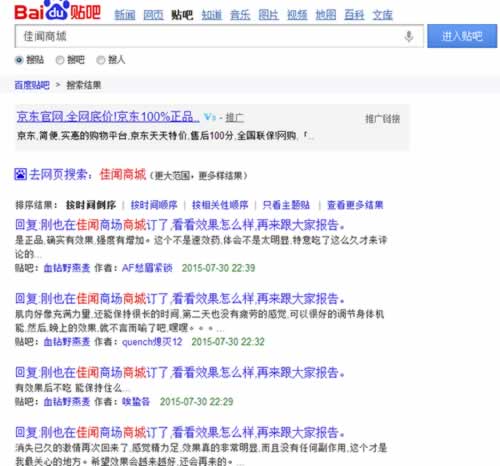Sort results by 按时间倒序
This screenshot has height=466, width=500.
tap(91, 205)
